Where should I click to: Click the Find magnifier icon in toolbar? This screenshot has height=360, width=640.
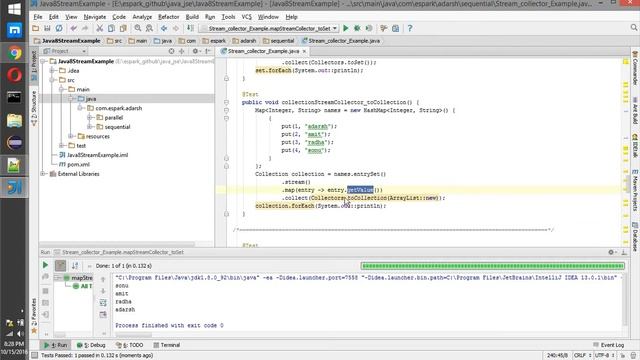coord(138,28)
